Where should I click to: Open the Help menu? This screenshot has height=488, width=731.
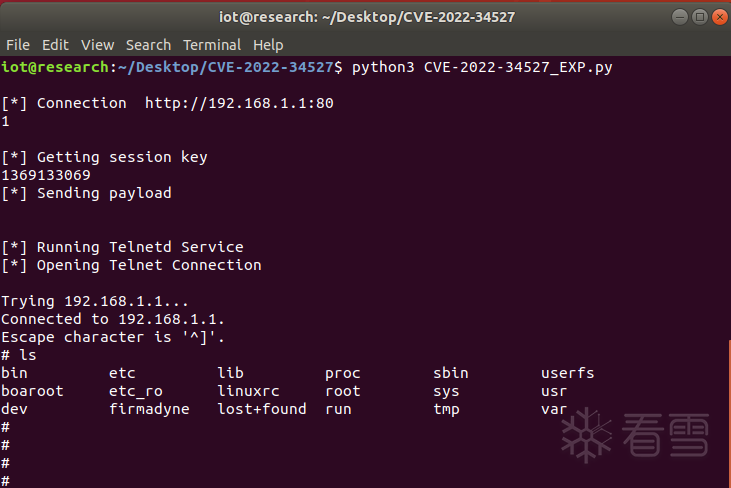(268, 45)
